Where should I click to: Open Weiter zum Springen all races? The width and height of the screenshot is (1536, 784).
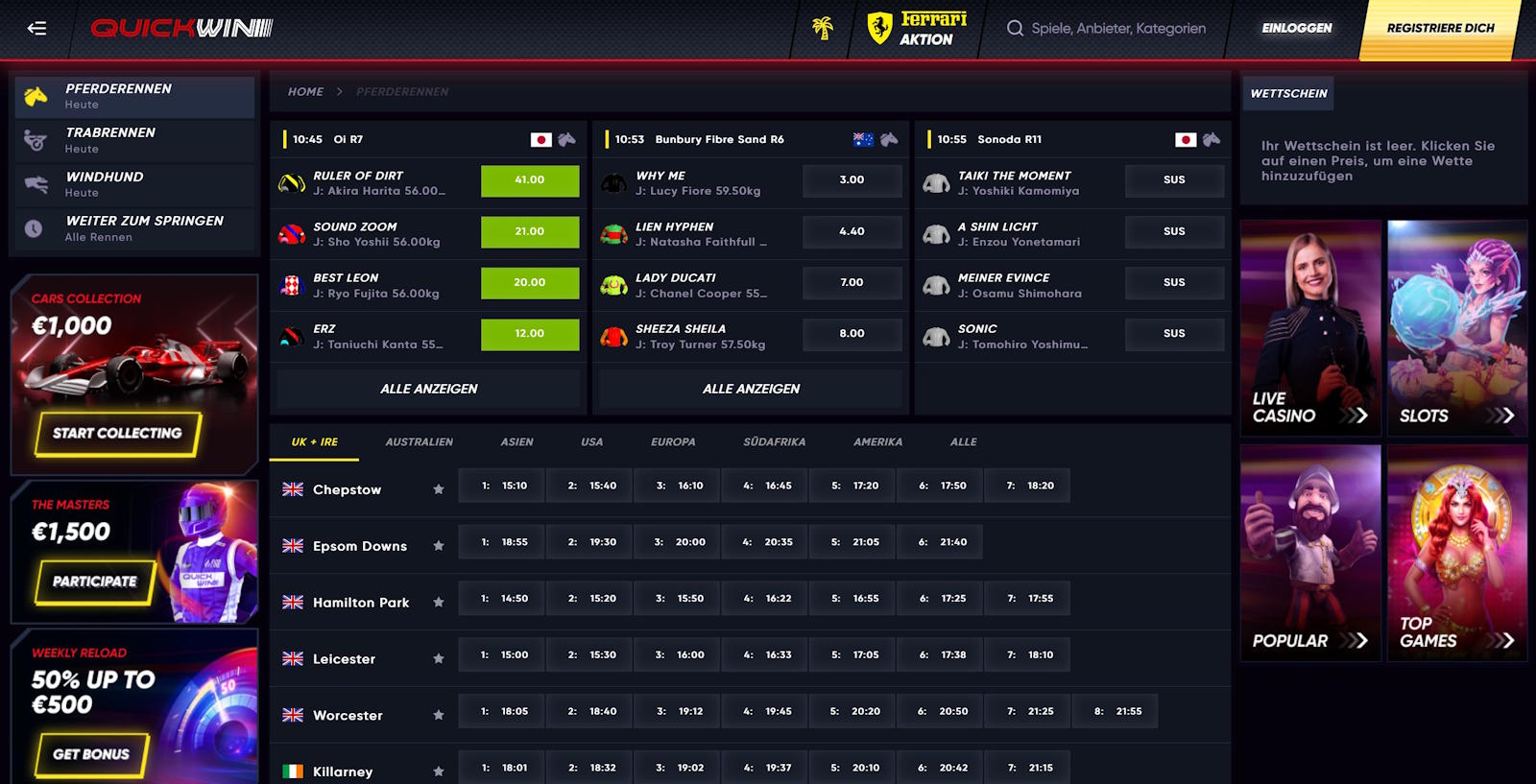(134, 228)
